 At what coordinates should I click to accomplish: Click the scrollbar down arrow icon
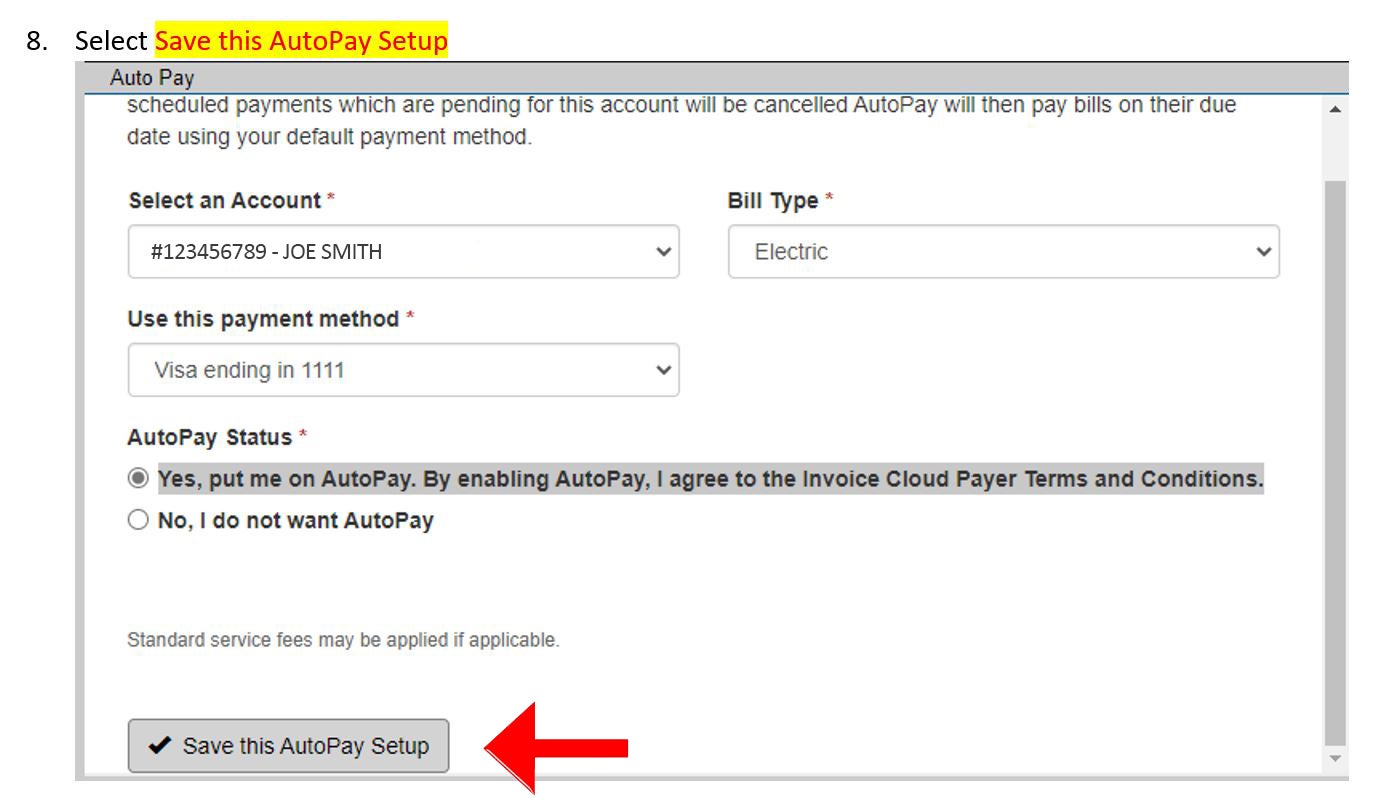(1334, 757)
